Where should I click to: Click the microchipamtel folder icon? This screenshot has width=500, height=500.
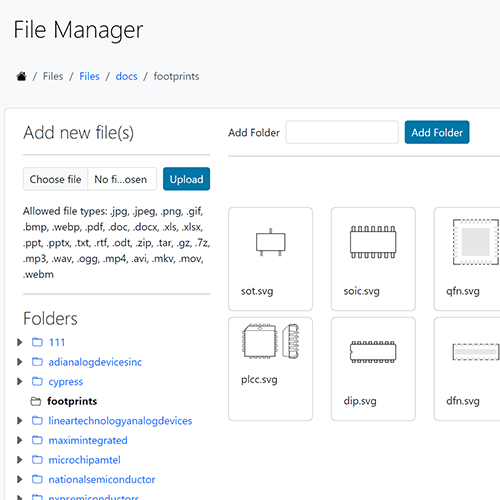[37, 460]
